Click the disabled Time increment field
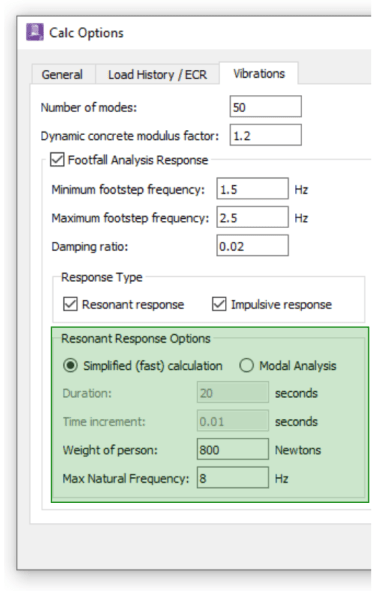The width and height of the screenshot is (374, 591). pyautogui.click(x=233, y=421)
